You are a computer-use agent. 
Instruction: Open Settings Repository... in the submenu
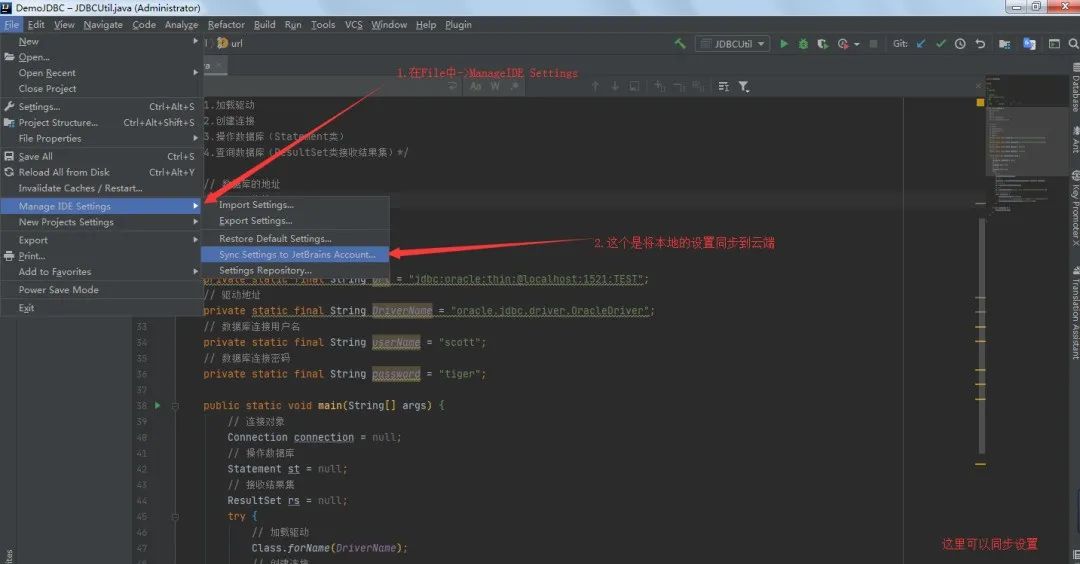click(x=295, y=271)
